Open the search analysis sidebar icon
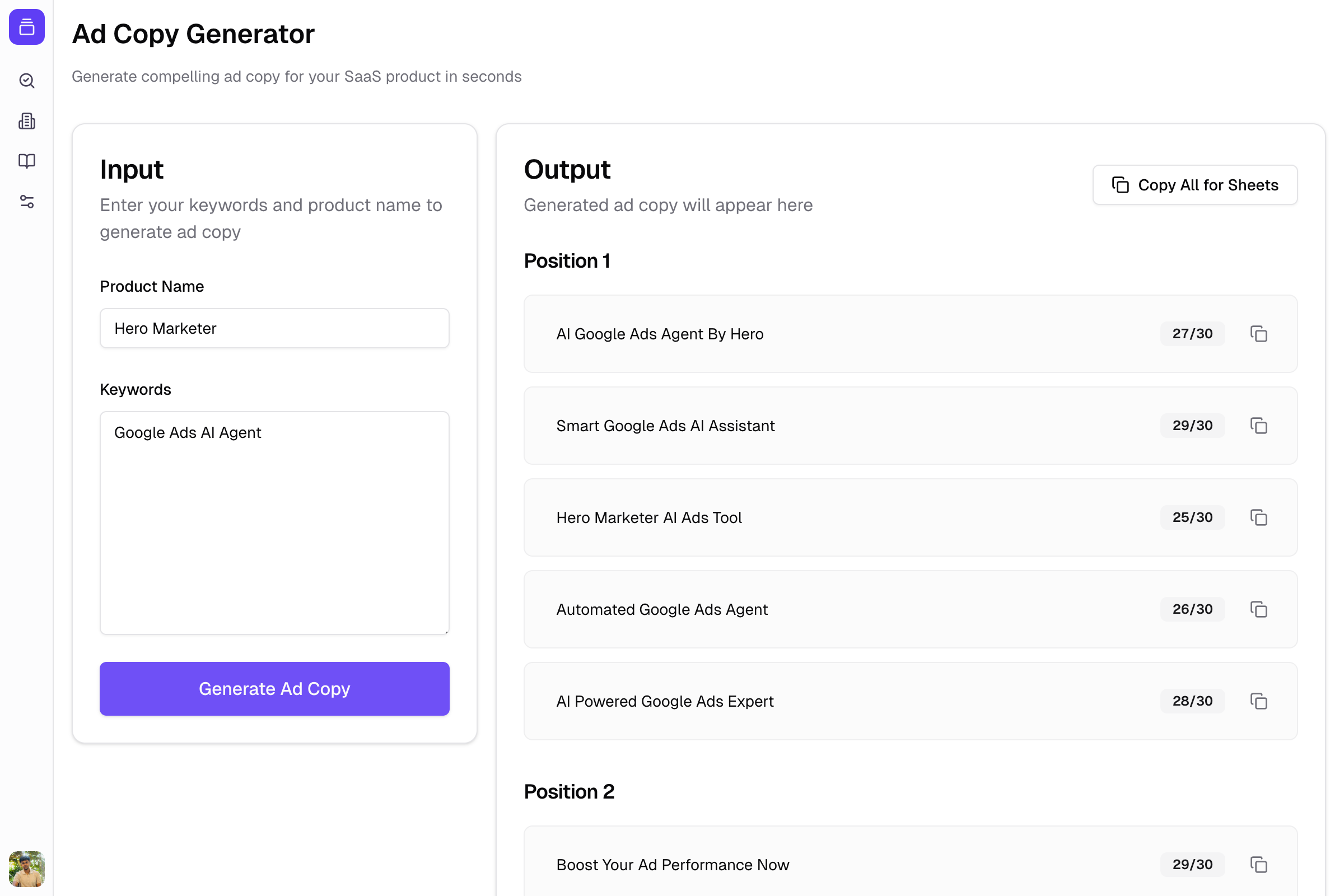Viewport: 1344px width, 896px height. point(27,81)
